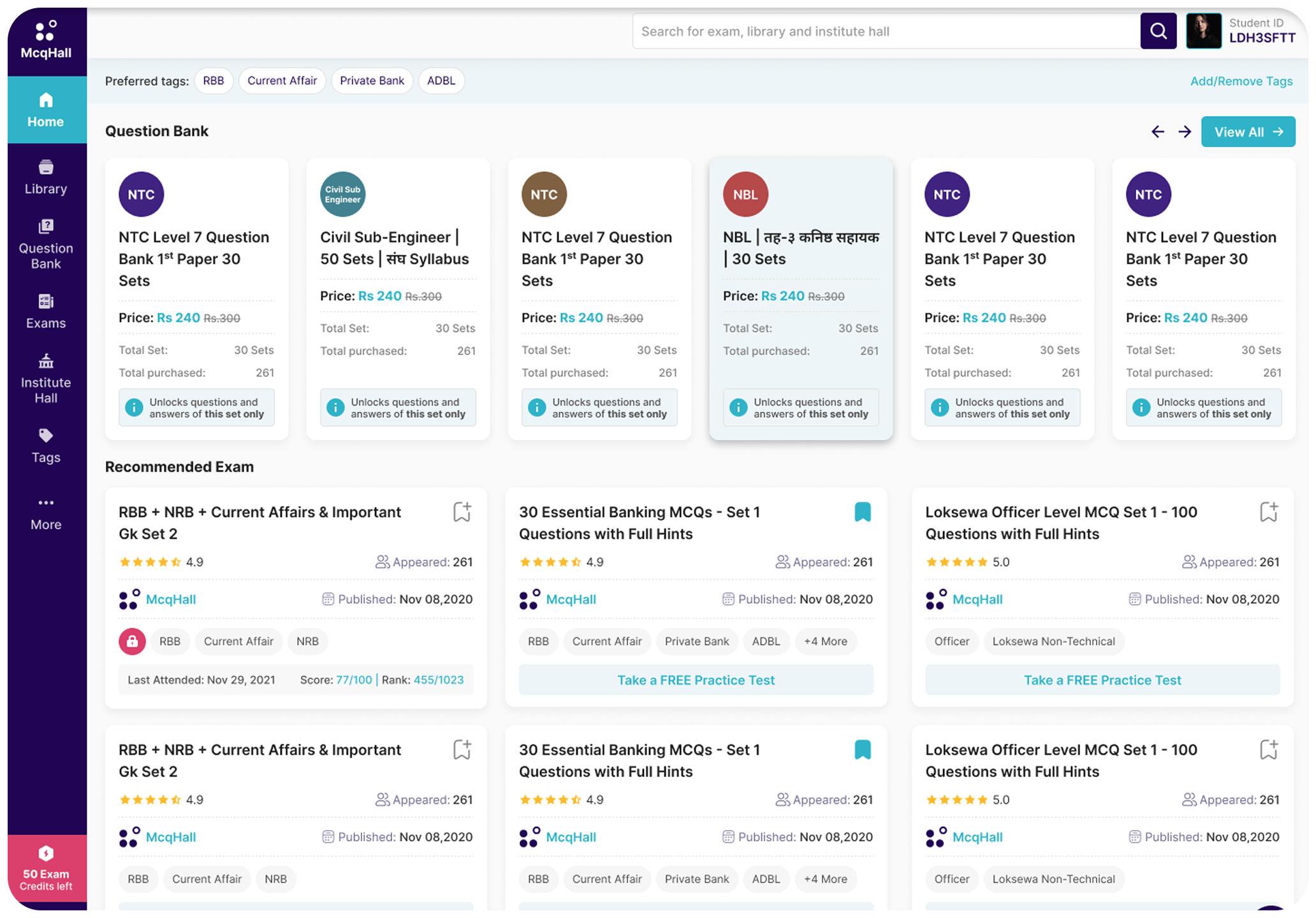This screenshot has width=1316, height=918.
Task: Click the student profile avatar
Action: pos(1203,31)
